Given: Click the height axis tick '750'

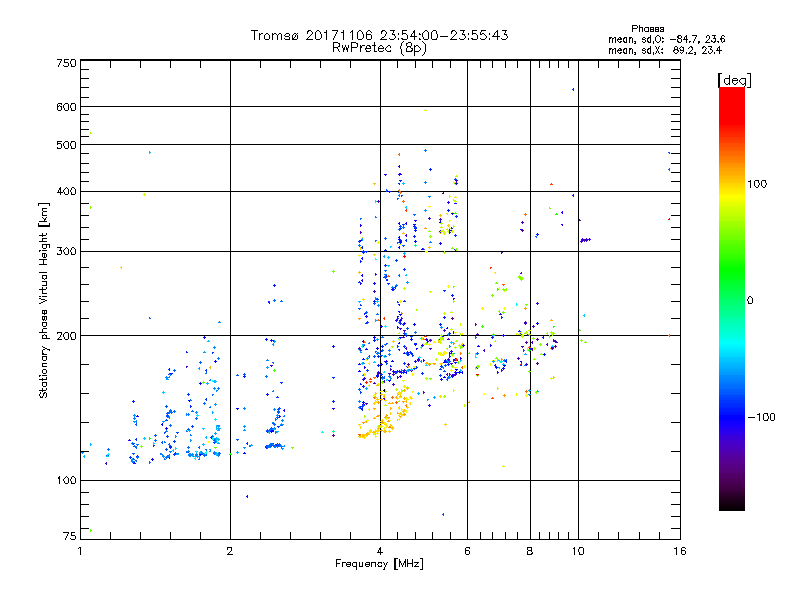Looking at the screenshot, I should (66, 63).
